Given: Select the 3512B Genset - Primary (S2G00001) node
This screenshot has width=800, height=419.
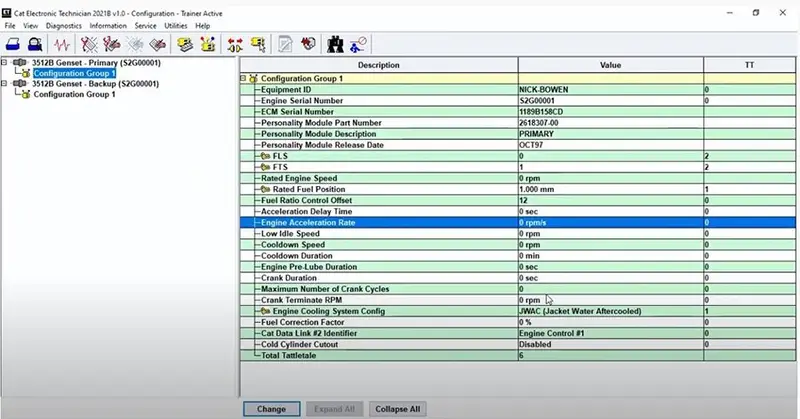Looking at the screenshot, I should click(x=96, y=63).
